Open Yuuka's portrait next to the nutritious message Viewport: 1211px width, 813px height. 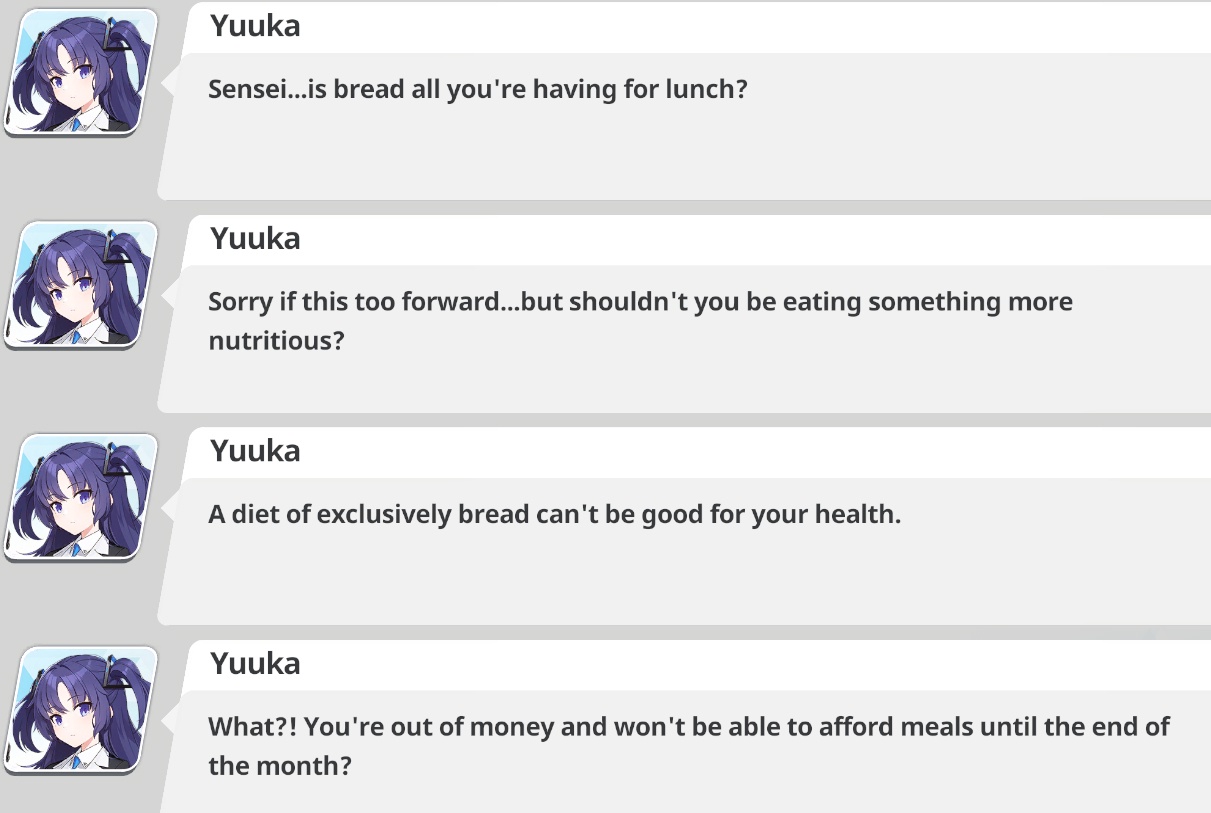[x=81, y=285]
